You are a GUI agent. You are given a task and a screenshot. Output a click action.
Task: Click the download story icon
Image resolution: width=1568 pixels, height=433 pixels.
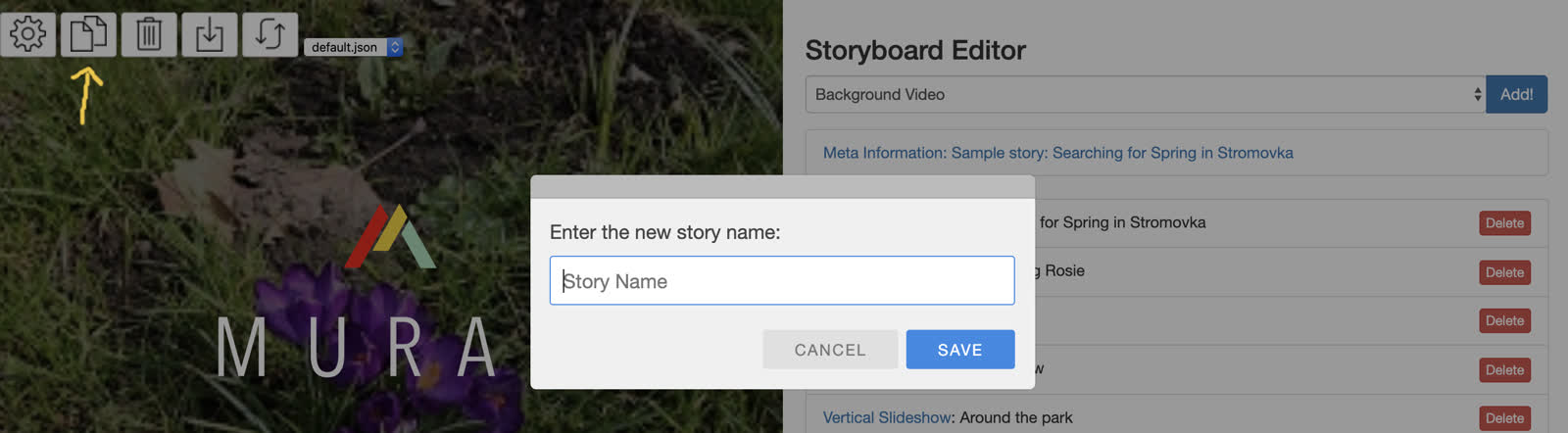point(210,34)
